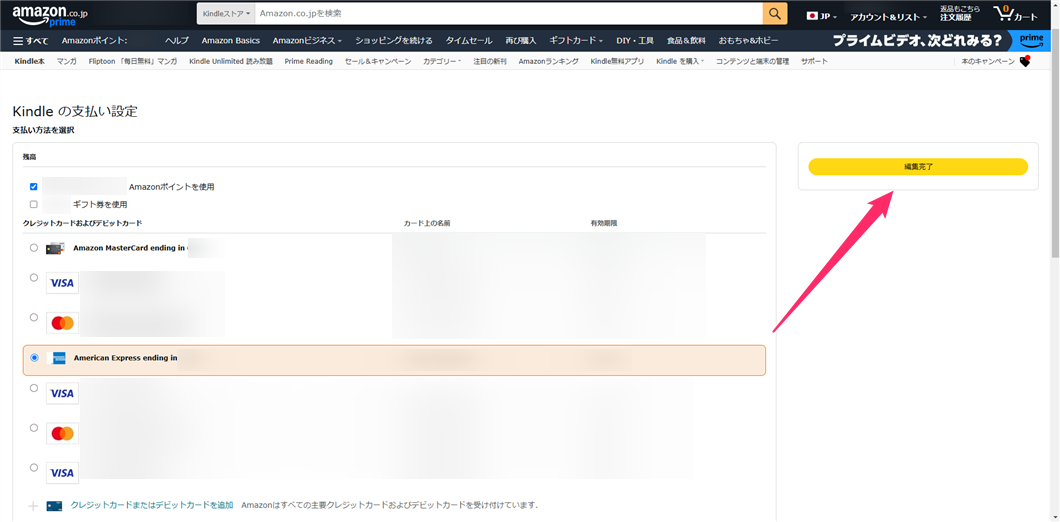Open DIY・工具 in the nav bar
The image size is (1060, 522).
click(x=635, y=41)
